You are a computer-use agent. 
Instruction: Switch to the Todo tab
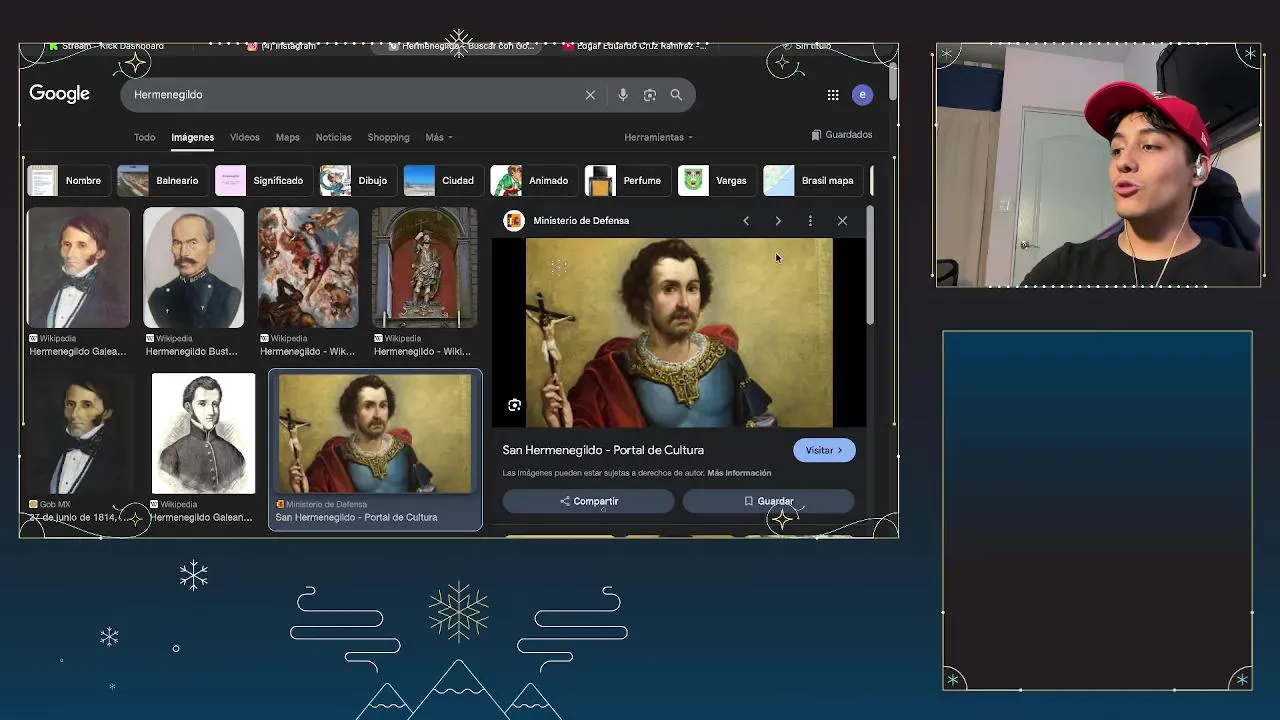tap(145, 137)
